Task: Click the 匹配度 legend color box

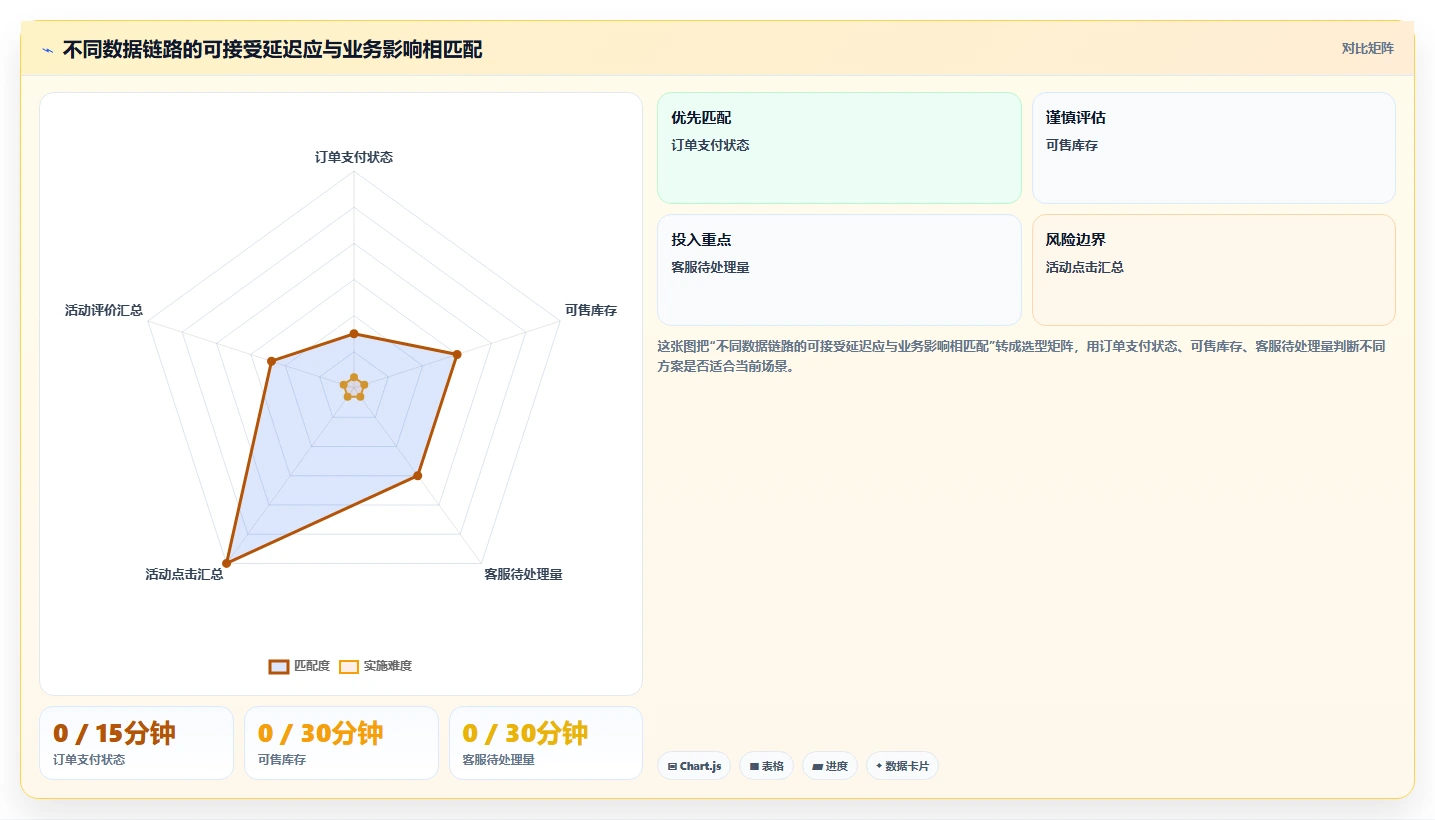Action: [x=279, y=667]
